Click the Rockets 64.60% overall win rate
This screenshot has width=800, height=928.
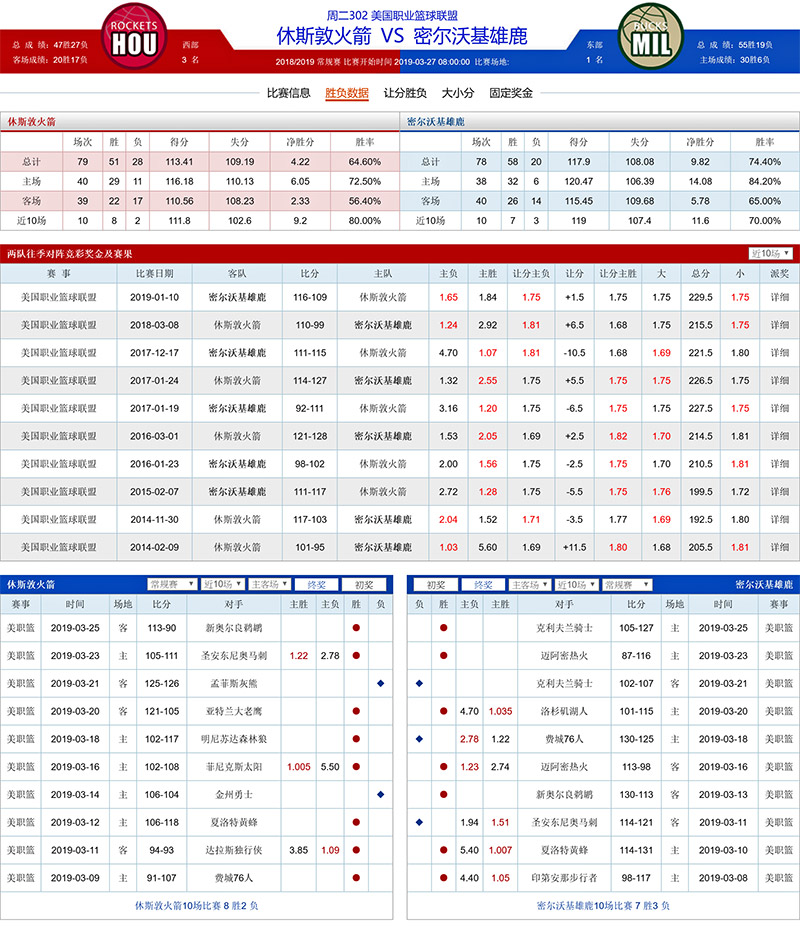[x=364, y=162]
